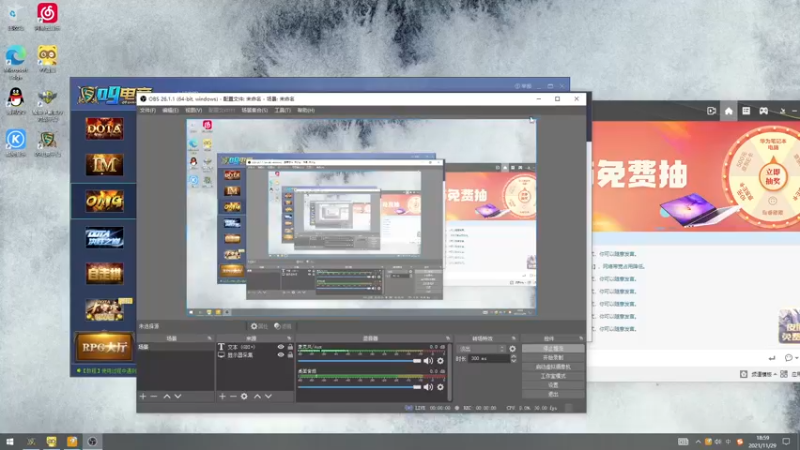The image size is (800, 450).
Task: Move scene down arrow in scenes panel
Action: (x=178, y=396)
